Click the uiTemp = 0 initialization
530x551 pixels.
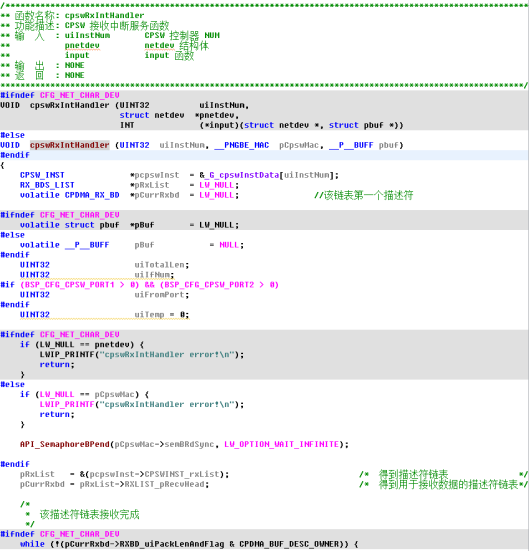162,315
